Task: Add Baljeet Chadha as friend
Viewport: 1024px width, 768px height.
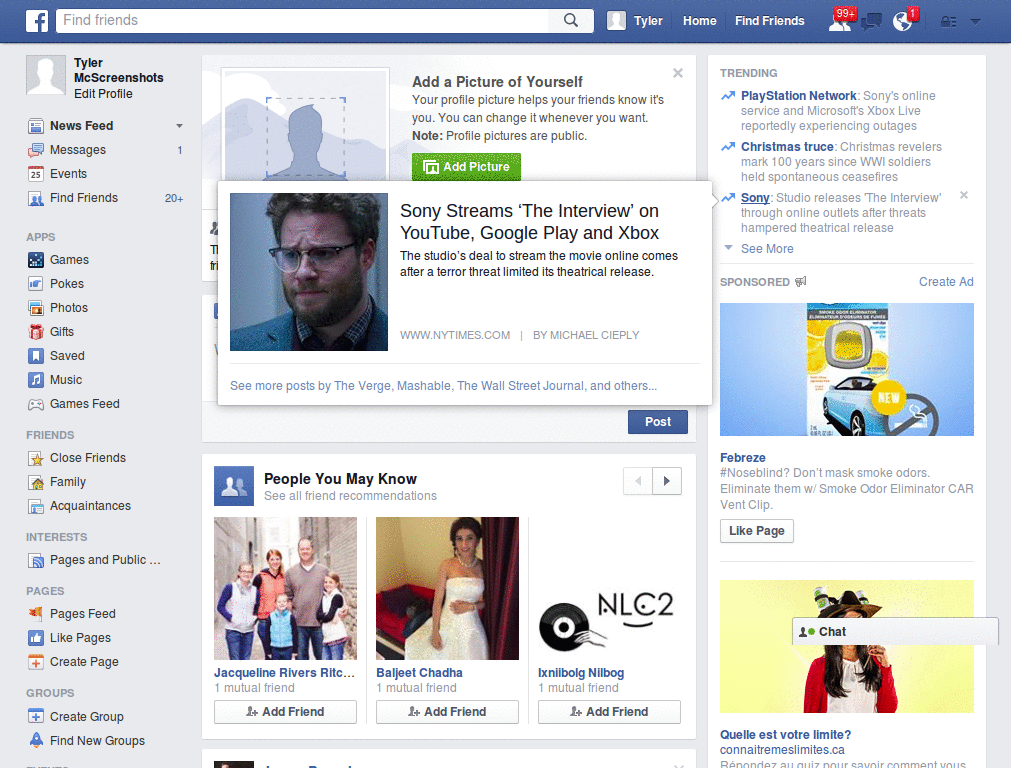Action: tap(447, 712)
